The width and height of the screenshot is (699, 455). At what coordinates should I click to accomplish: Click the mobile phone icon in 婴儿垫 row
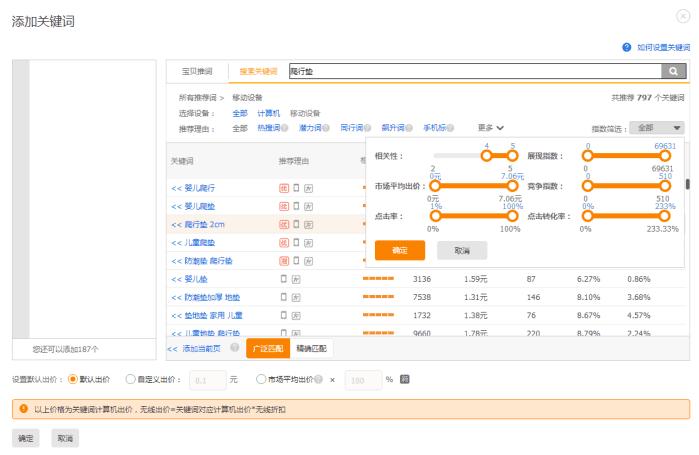pyautogui.click(x=284, y=279)
